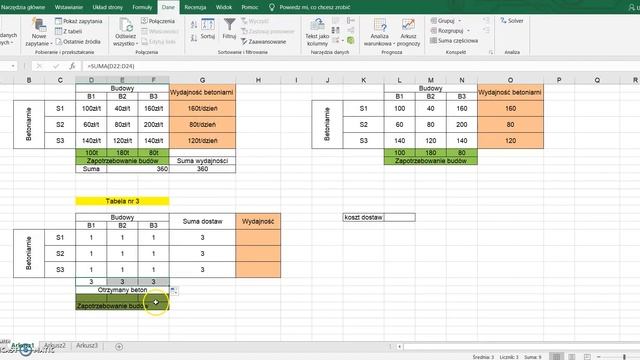
Task: Open the Recenzja tab
Action: coord(195,7)
